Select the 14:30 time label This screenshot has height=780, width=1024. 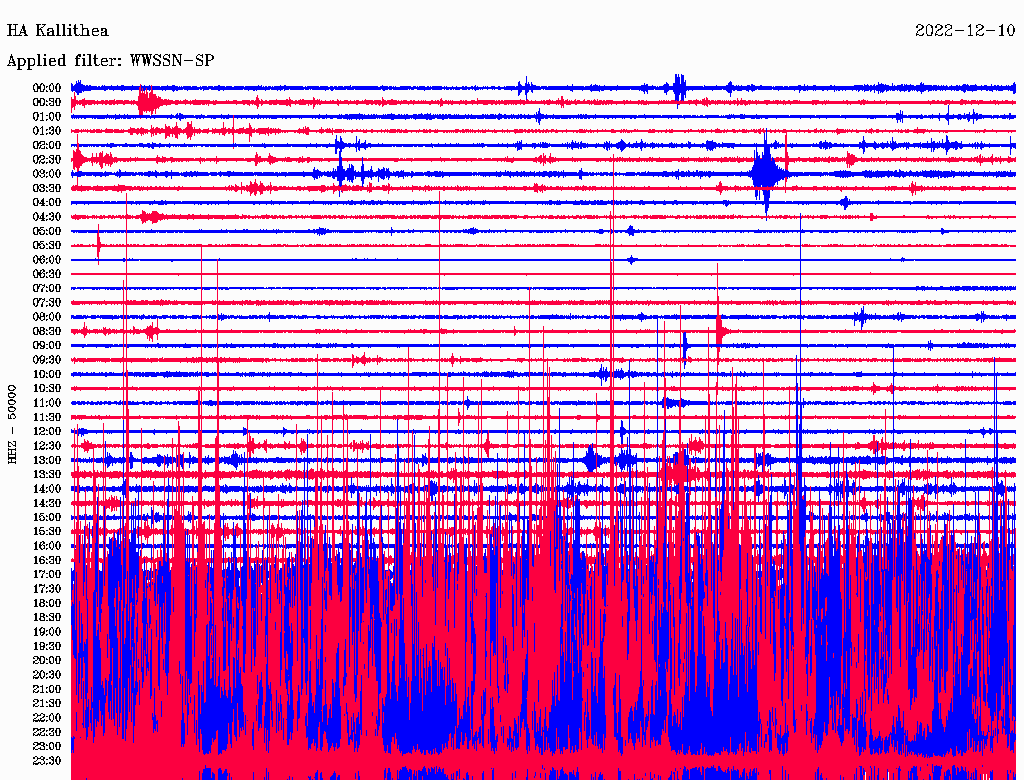point(47,503)
